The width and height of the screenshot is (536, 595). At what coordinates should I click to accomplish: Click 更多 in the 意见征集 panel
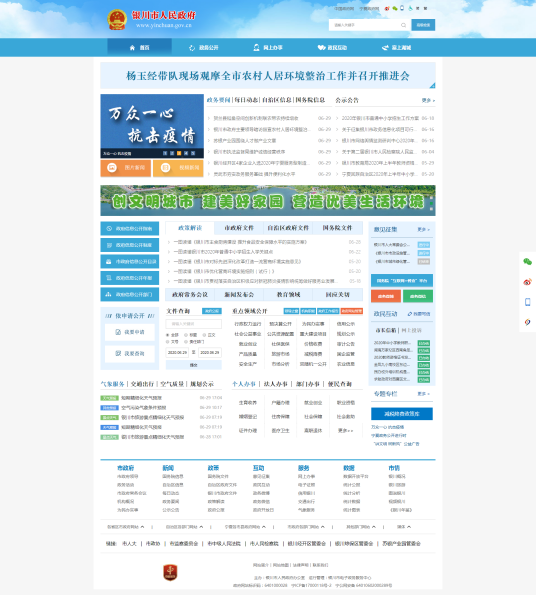(424, 230)
